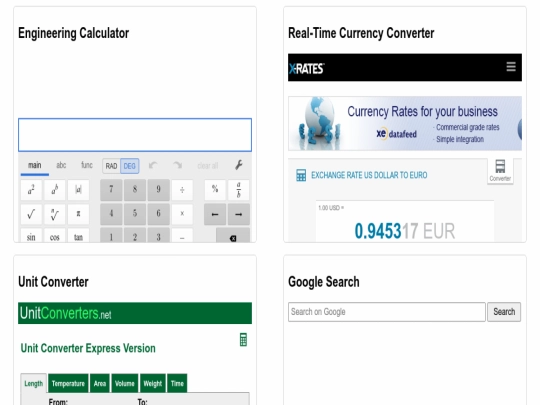
Task: Click the tan function key
Action: tap(78, 235)
